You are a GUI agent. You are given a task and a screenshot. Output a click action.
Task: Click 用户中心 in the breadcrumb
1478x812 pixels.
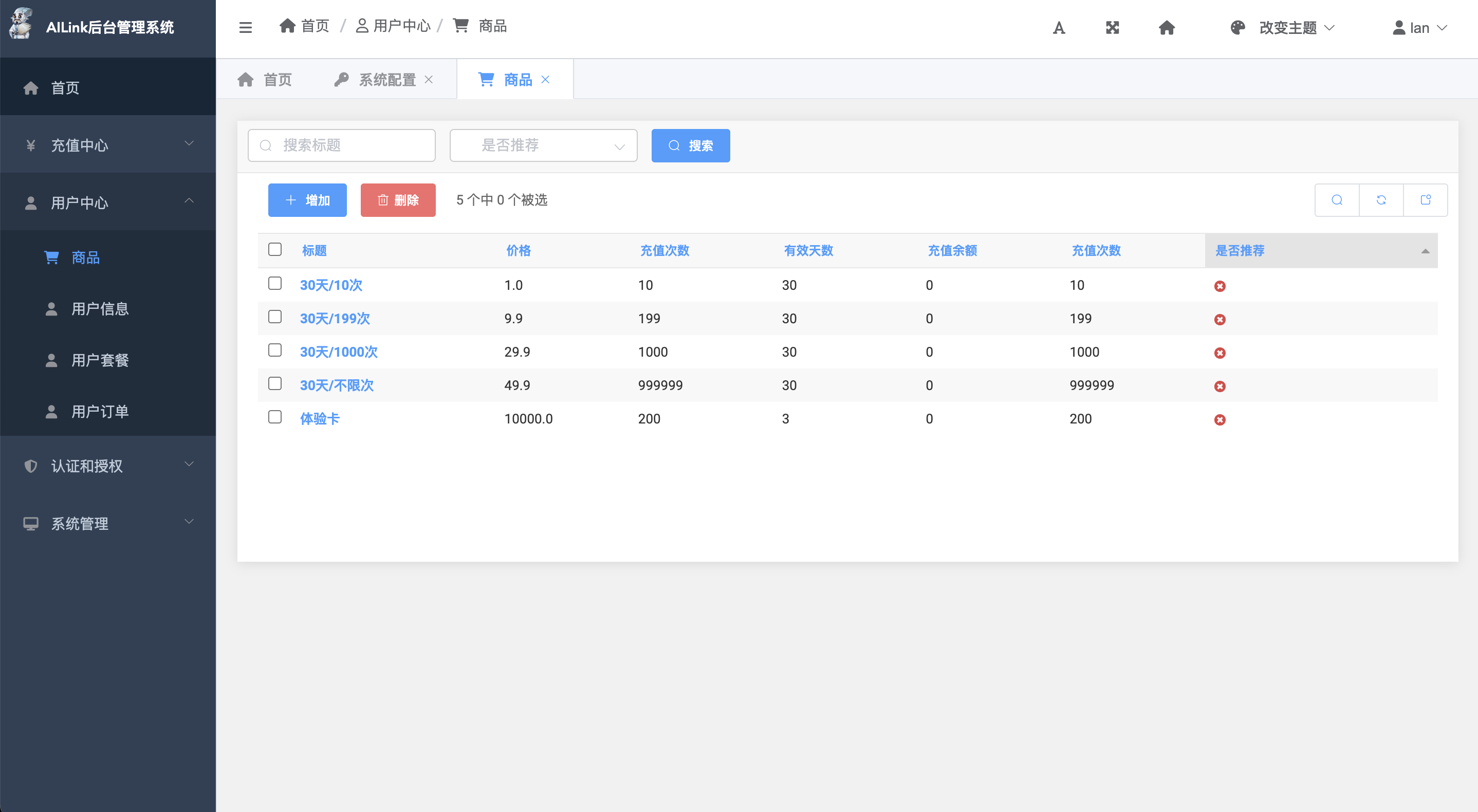click(394, 26)
